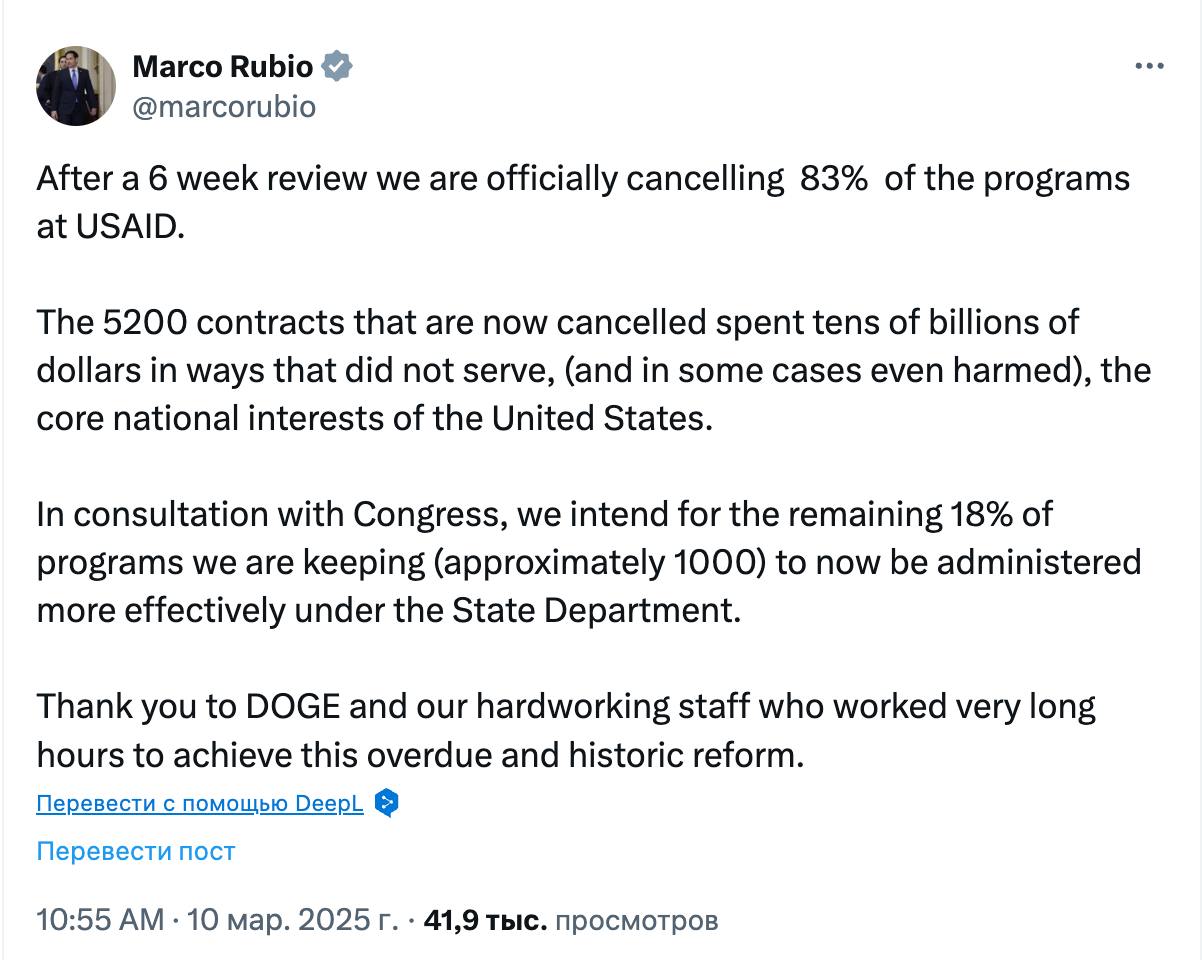1202x960 pixels.
Task: Click the "Перевести пост" link
Action: 136,851
